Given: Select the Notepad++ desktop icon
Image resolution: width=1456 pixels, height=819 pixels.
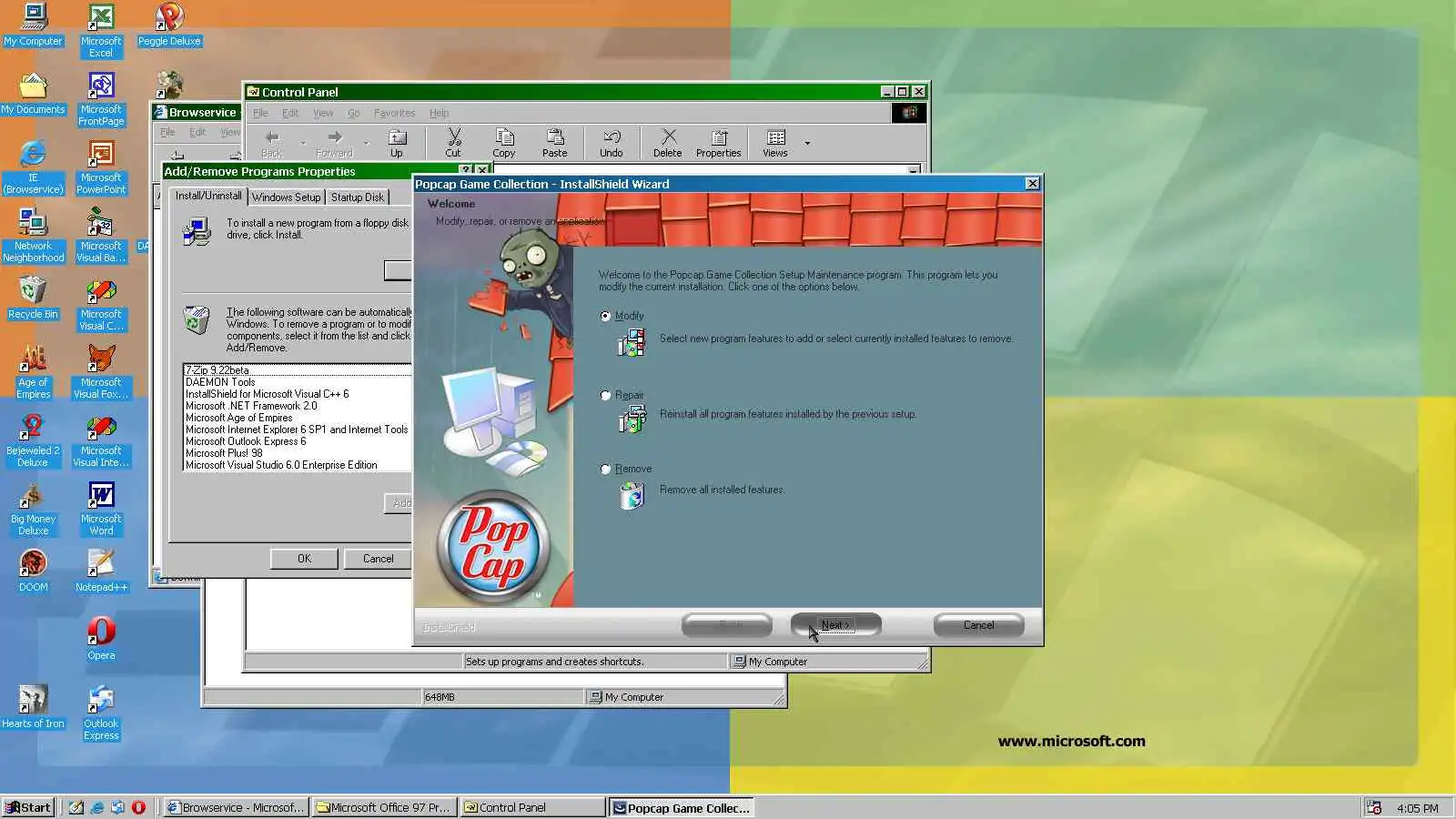Looking at the screenshot, I should tap(101, 571).
